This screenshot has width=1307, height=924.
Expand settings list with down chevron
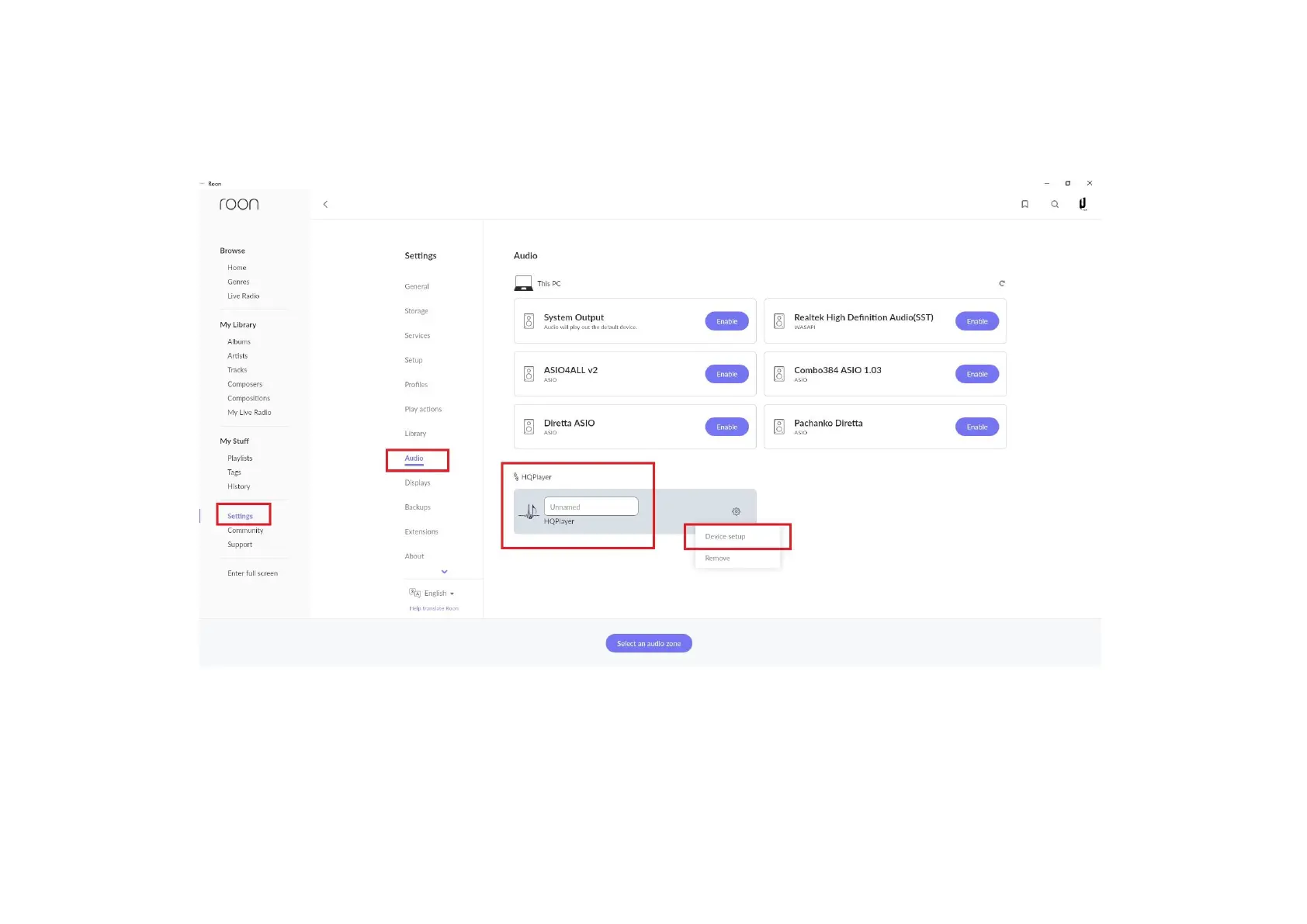tap(444, 572)
